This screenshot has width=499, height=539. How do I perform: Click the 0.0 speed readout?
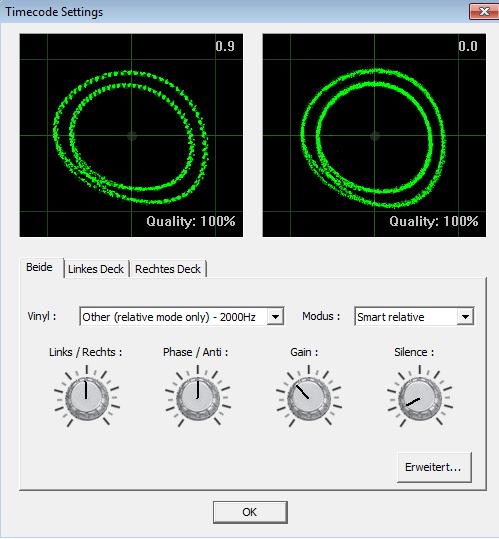tap(468, 46)
